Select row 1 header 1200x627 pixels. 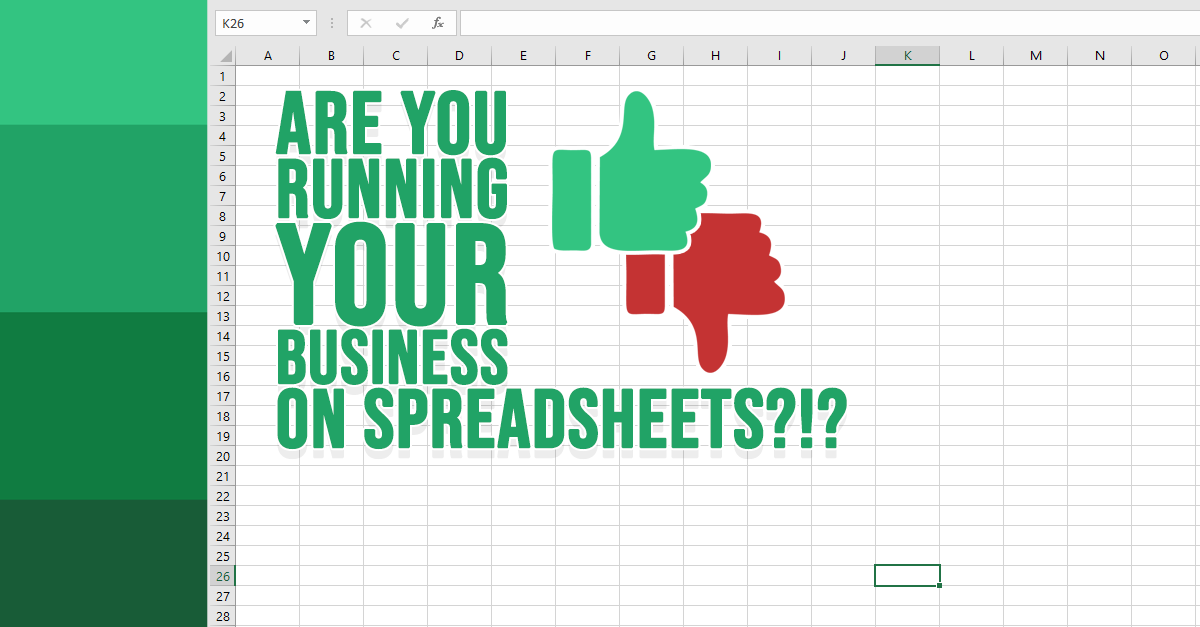(x=221, y=76)
